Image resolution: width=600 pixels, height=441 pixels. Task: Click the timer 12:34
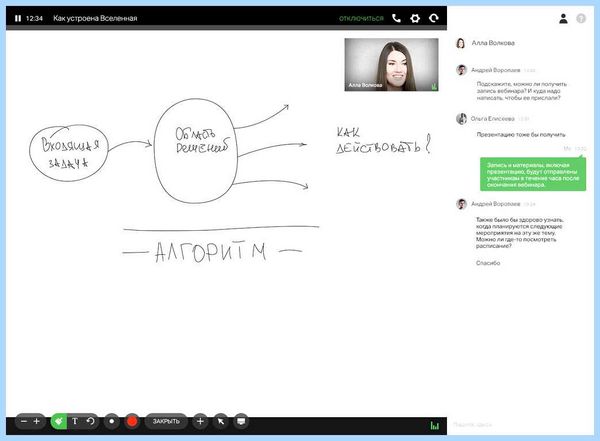(x=34, y=18)
